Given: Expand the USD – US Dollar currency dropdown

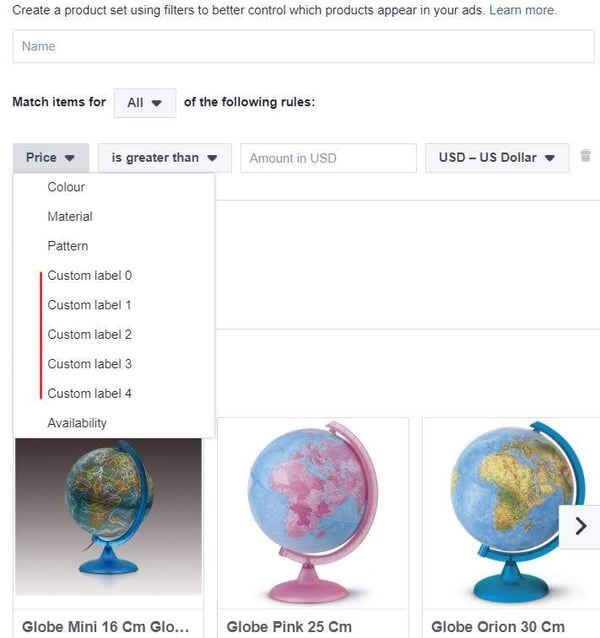Looking at the screenshot, I should pyautogui.click(x=497, y=158).
